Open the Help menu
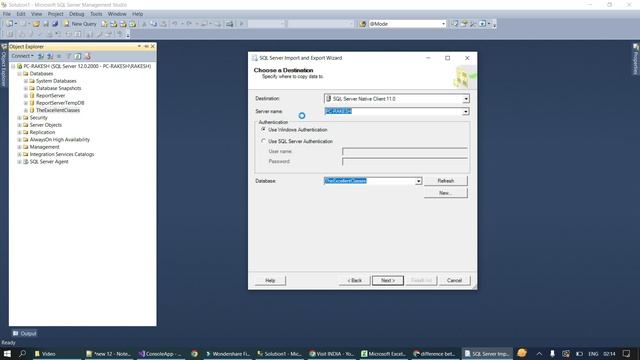This screenshot has height=360, width=640. click(x=138, y=14)
